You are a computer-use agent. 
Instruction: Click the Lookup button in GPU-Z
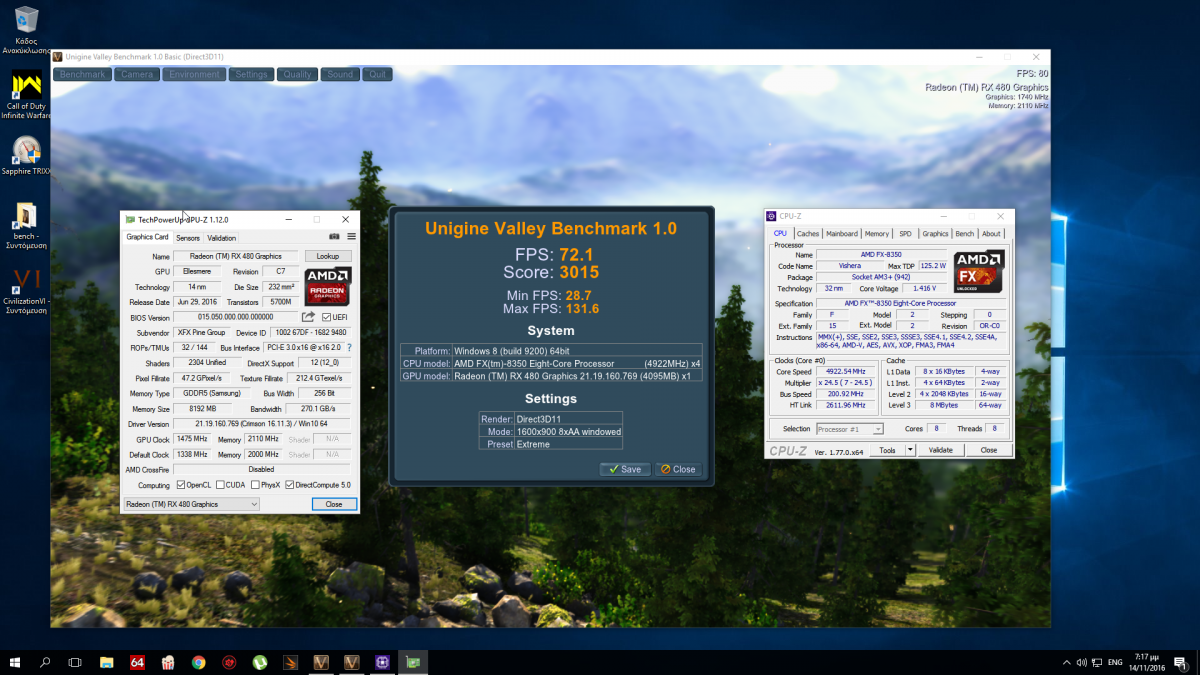pyautogui.click(x=328, y=256)
